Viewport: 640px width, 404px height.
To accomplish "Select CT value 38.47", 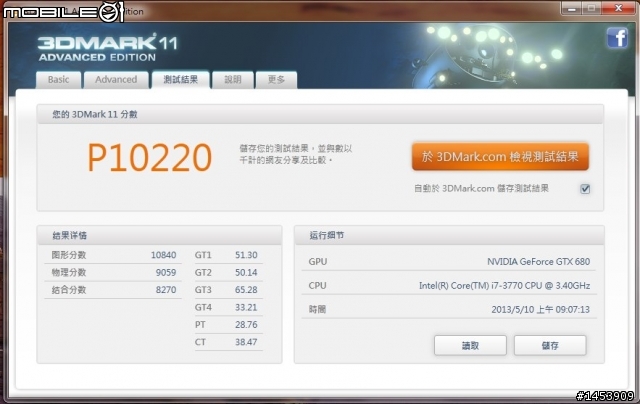I will 246,342.
